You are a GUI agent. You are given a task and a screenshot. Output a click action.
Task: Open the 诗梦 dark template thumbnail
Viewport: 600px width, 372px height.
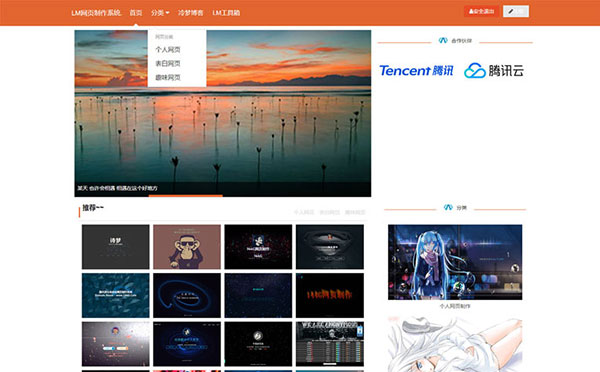tap(116, 247)
